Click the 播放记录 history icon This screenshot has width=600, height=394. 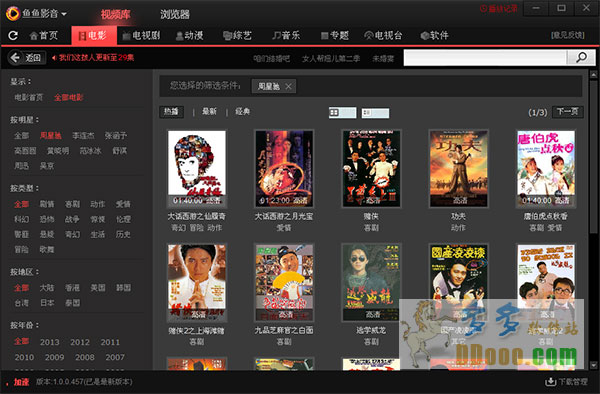click(484, 8)
